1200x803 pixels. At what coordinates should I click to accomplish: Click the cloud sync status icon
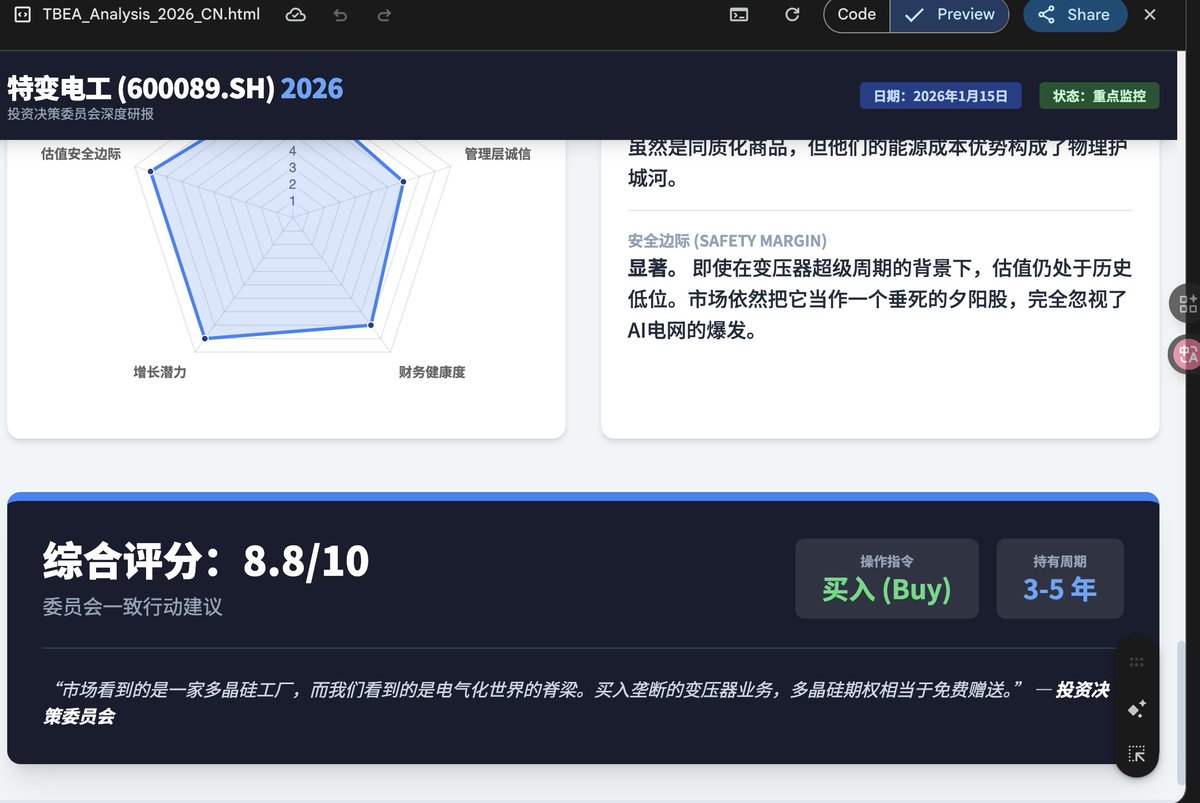pos(295,15)
